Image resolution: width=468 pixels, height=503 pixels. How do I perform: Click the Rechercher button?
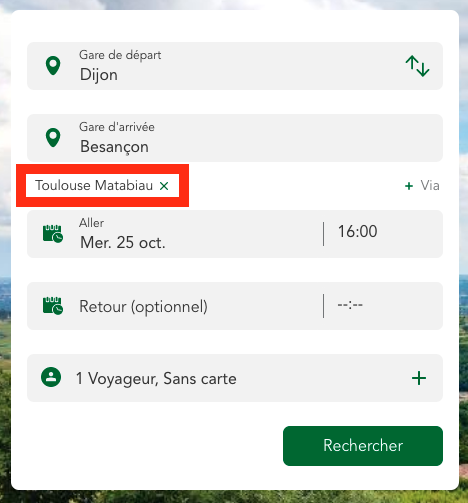point(363,446)
